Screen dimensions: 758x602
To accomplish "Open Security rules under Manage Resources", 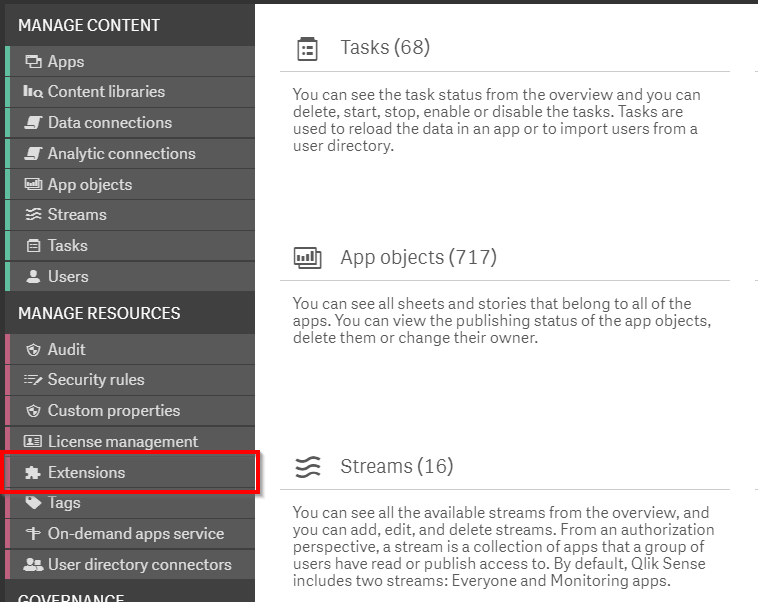I will 96,380.
